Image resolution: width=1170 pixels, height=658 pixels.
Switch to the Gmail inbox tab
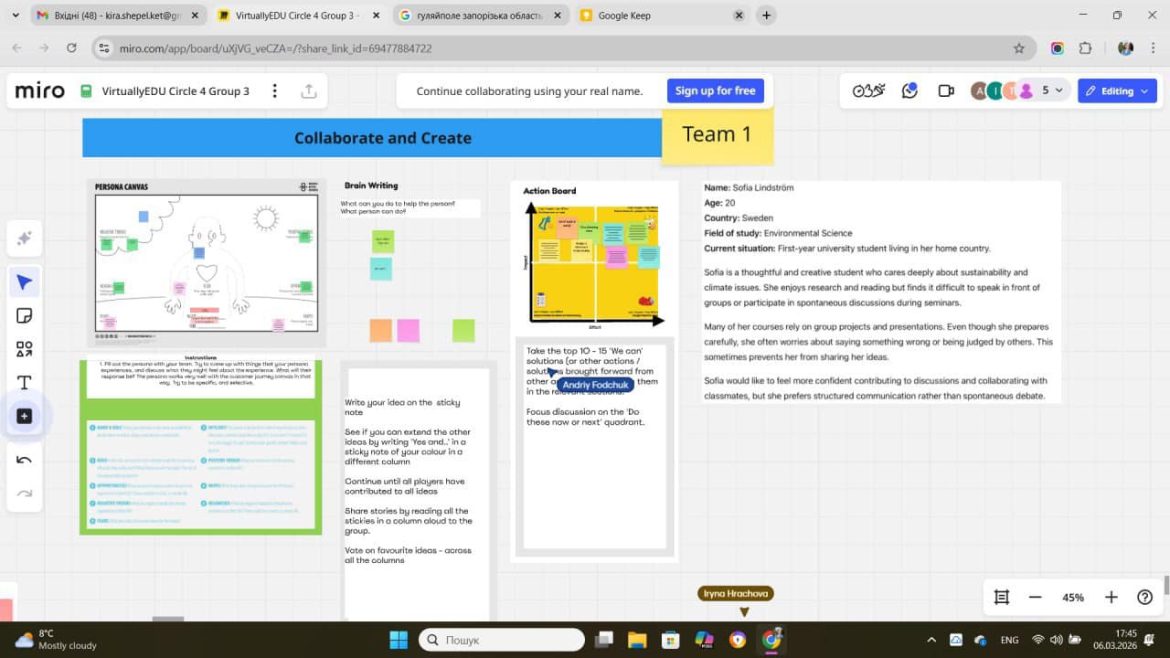(110, 16)
